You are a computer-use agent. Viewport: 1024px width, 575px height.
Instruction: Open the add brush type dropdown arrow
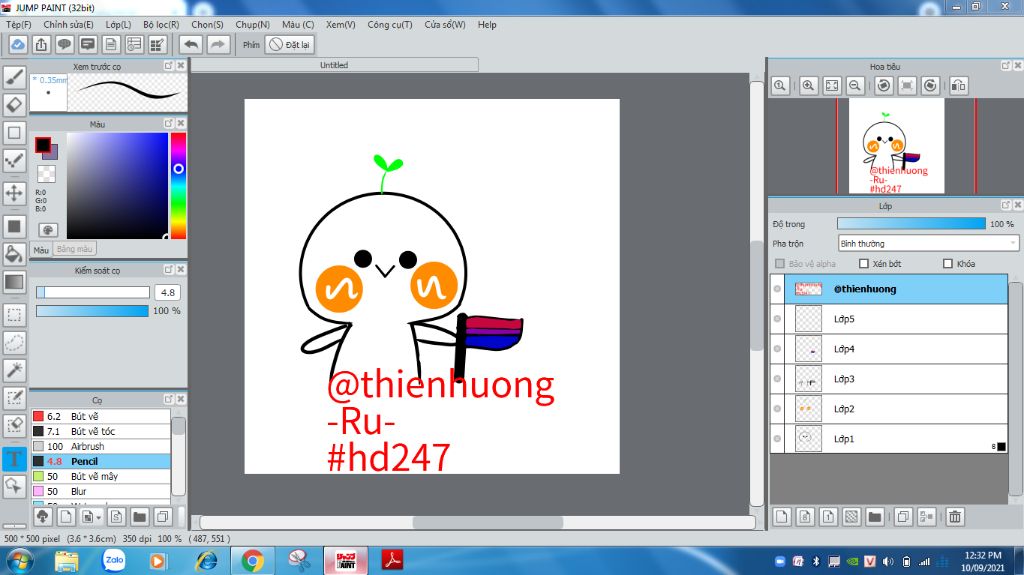(99, 518)
